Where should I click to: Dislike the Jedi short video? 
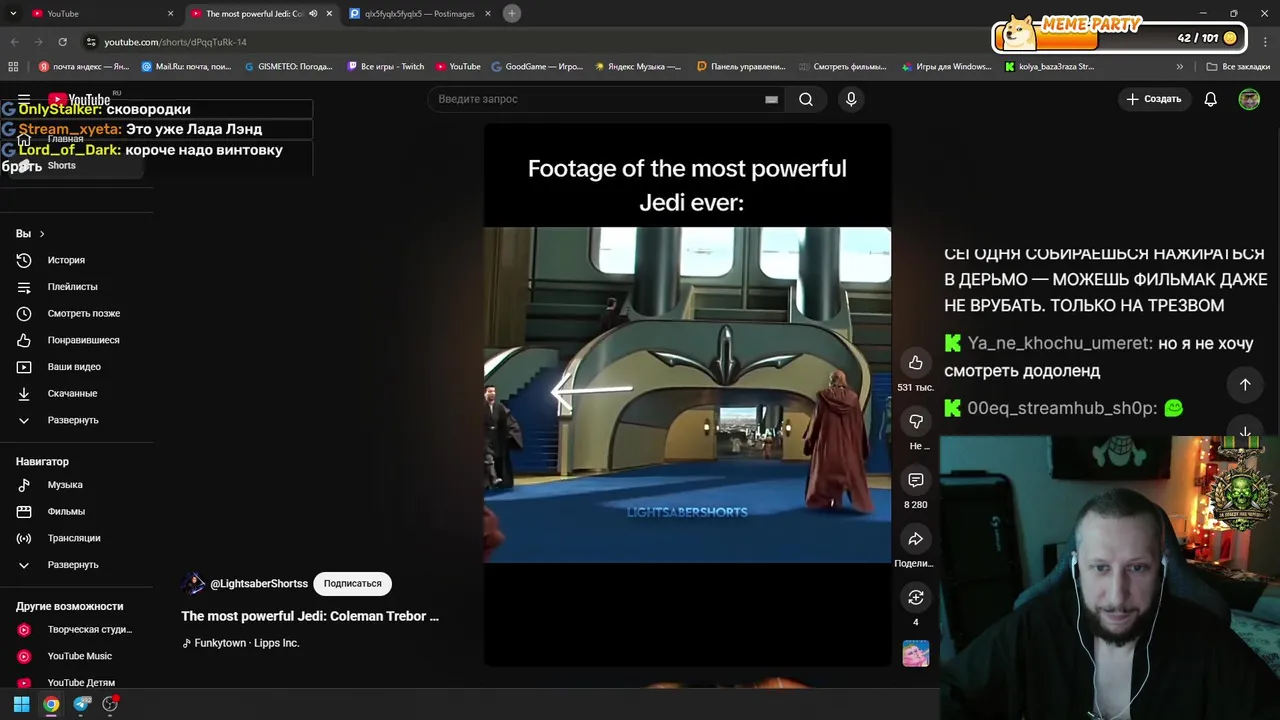coord(915,421)
